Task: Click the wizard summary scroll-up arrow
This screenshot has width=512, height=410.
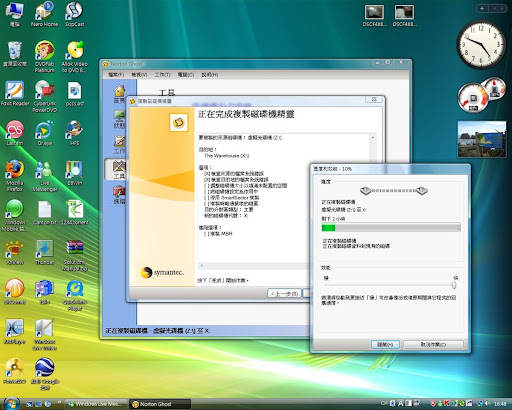Action: tap(373, 137)
